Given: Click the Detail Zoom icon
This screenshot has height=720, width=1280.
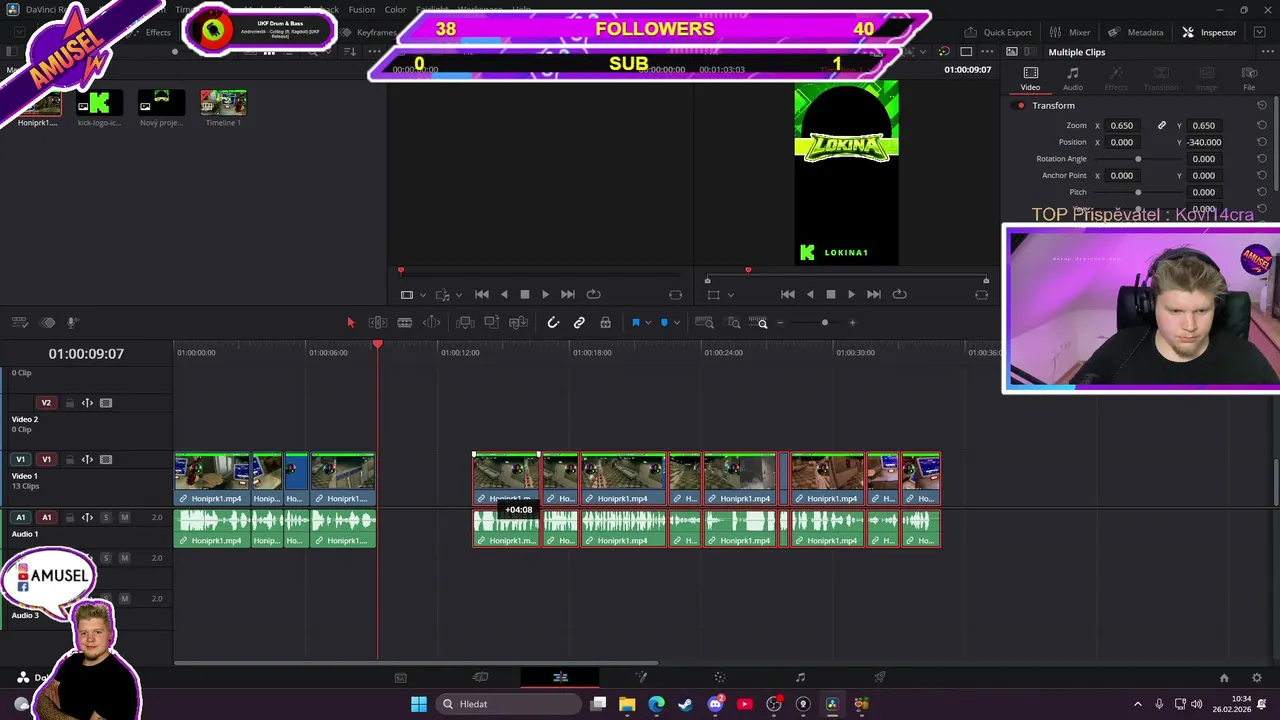Looking at the screenshot, I should coord(733,322).
